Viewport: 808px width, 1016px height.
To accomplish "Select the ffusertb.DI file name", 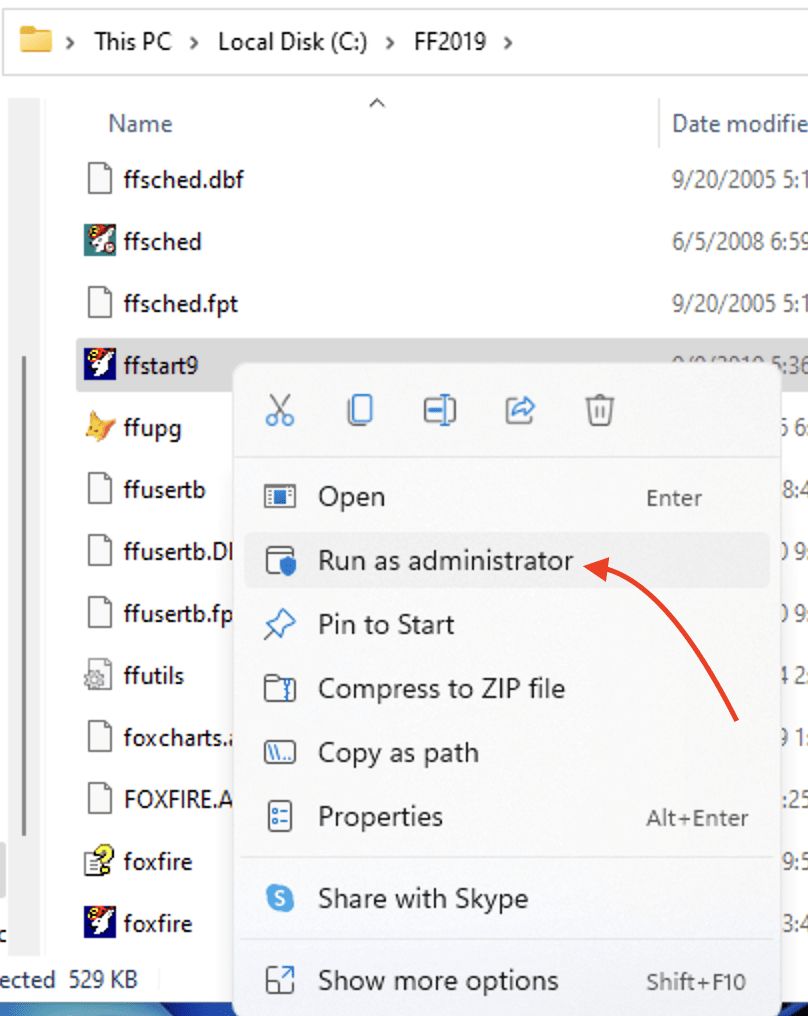I will (x=178, y=551).
